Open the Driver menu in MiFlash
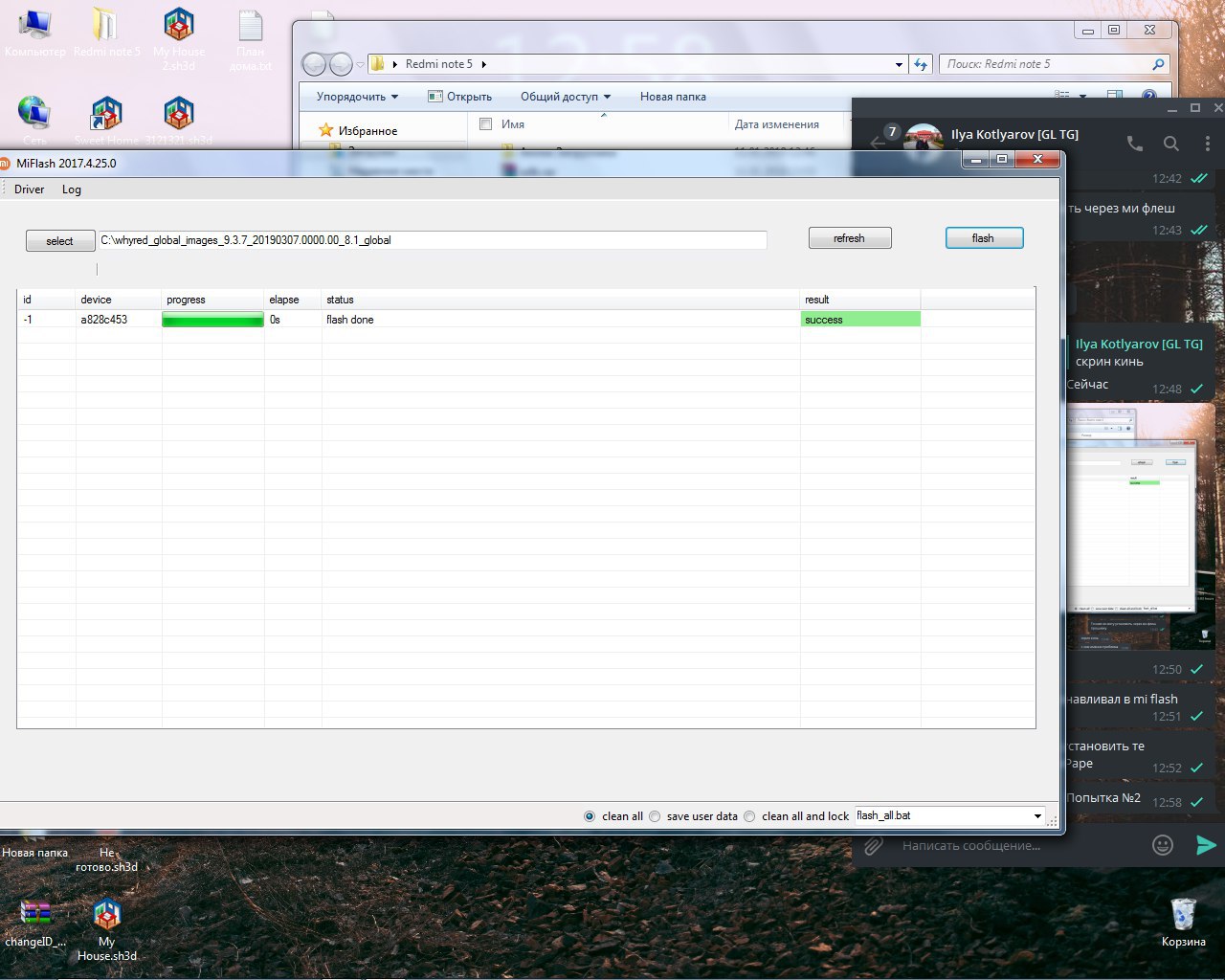The width and height of the screenshot is (1225, 980). point(30,189)
